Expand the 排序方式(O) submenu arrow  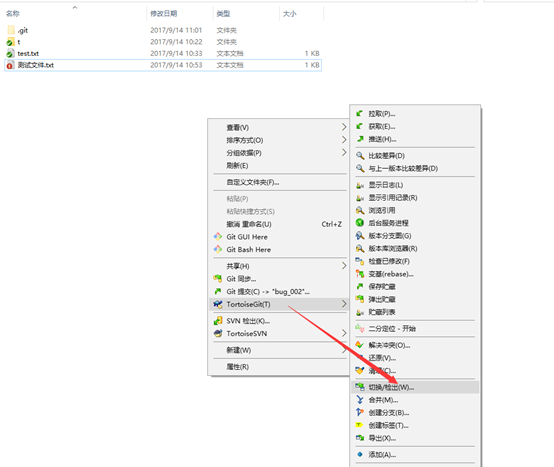pos(344,140)
